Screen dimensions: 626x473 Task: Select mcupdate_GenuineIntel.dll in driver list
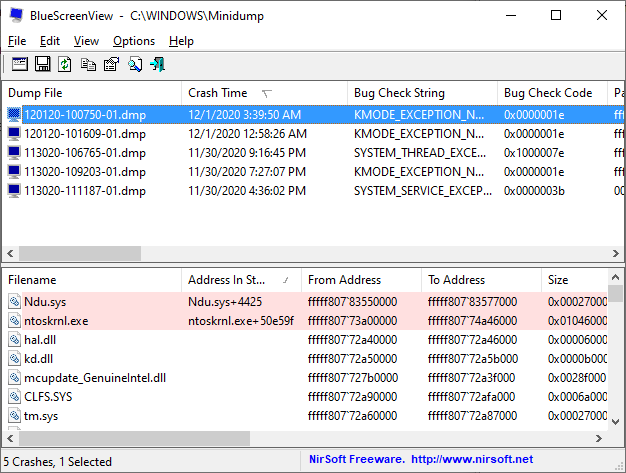(95, 378)
